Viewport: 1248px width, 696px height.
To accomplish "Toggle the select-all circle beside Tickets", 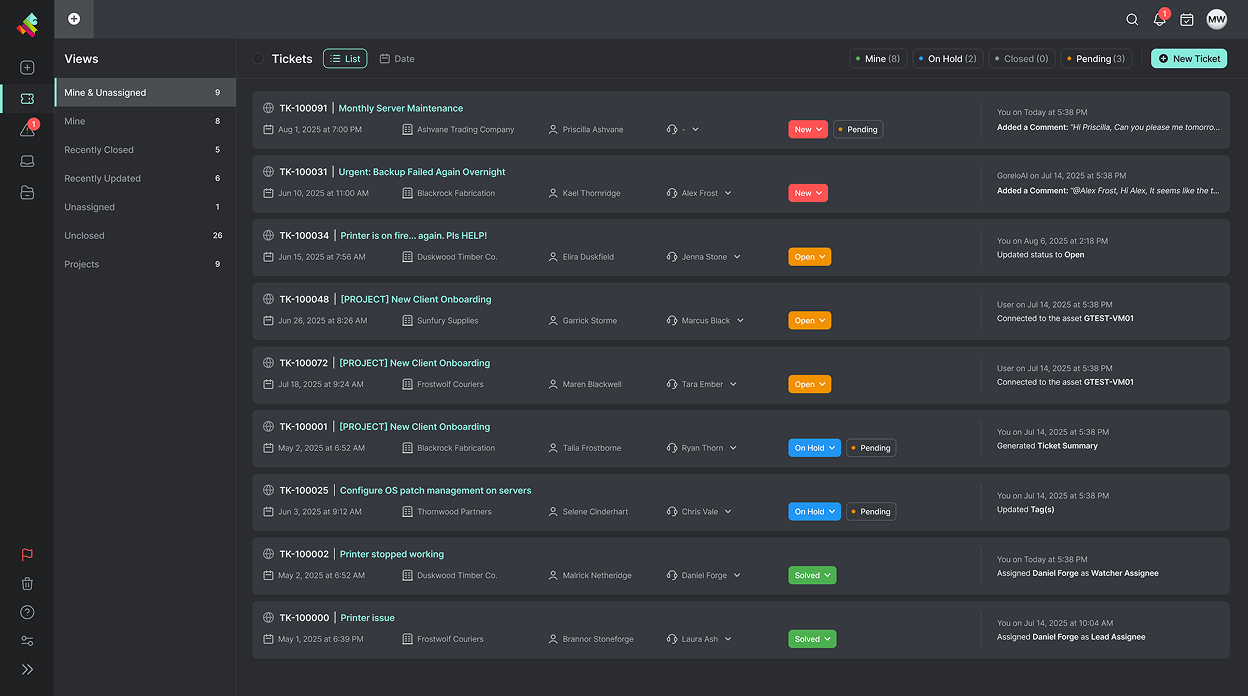I will coord(258,59).
